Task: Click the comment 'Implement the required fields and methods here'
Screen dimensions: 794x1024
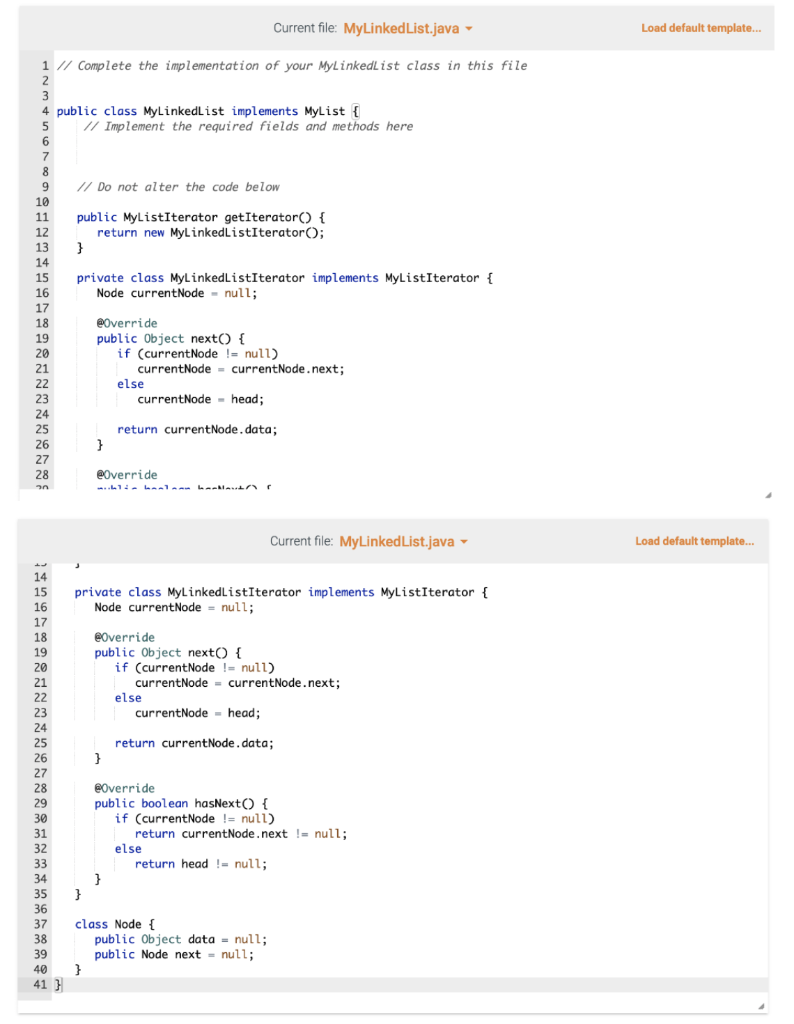Action: point(248,127)
